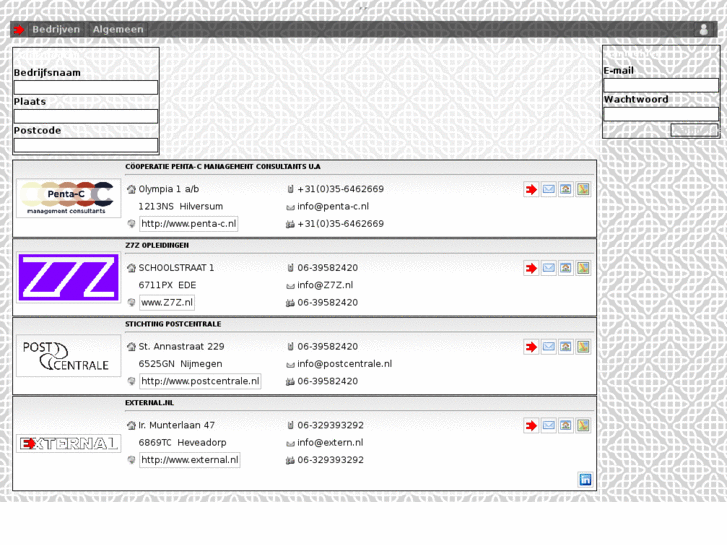This screenshot has width=727, height=545.
Task: Open envelope icon for Stichting Postcentrale
Action: tap(548, 347)
